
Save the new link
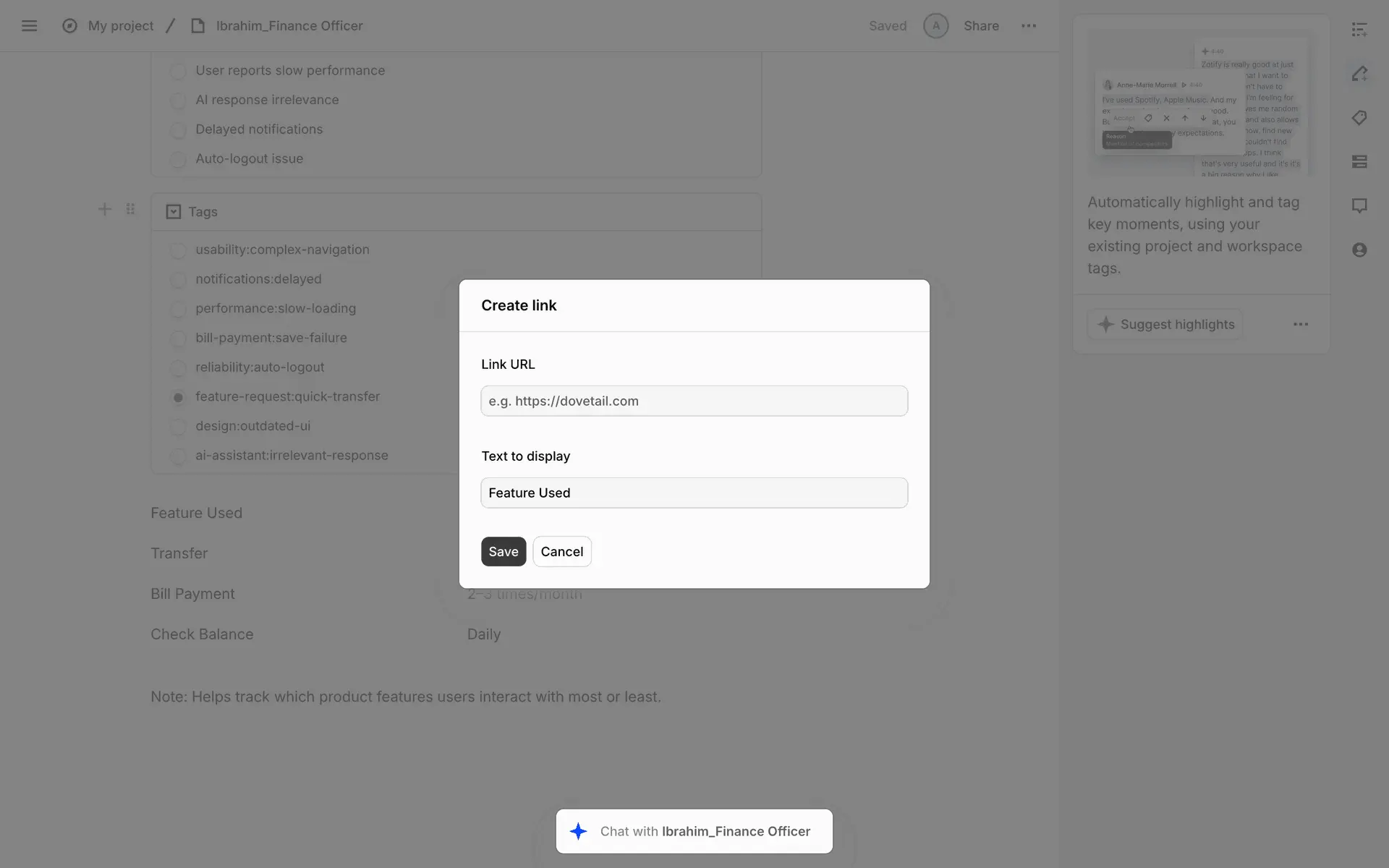[503, 552]
